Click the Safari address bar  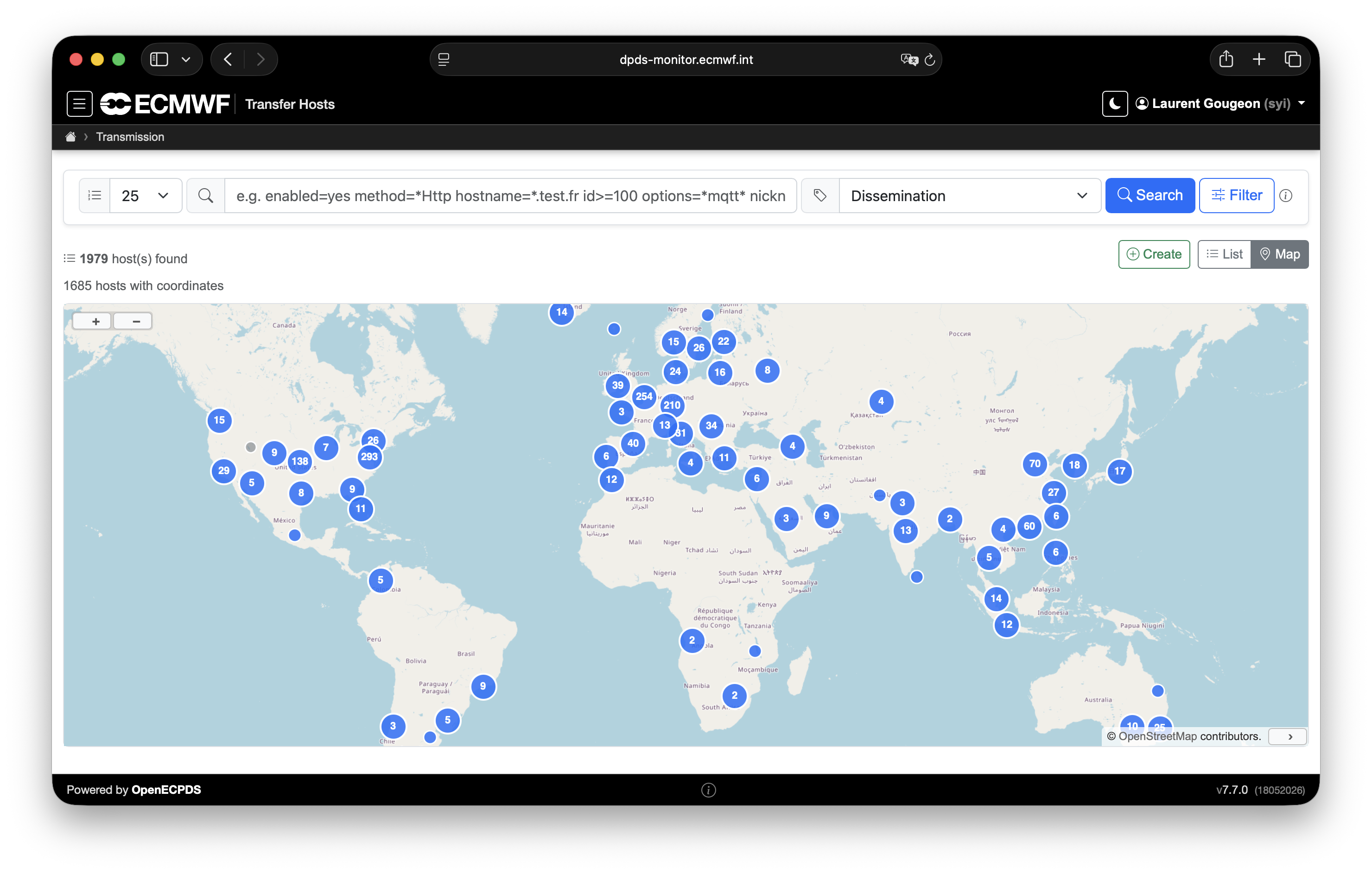686,59
